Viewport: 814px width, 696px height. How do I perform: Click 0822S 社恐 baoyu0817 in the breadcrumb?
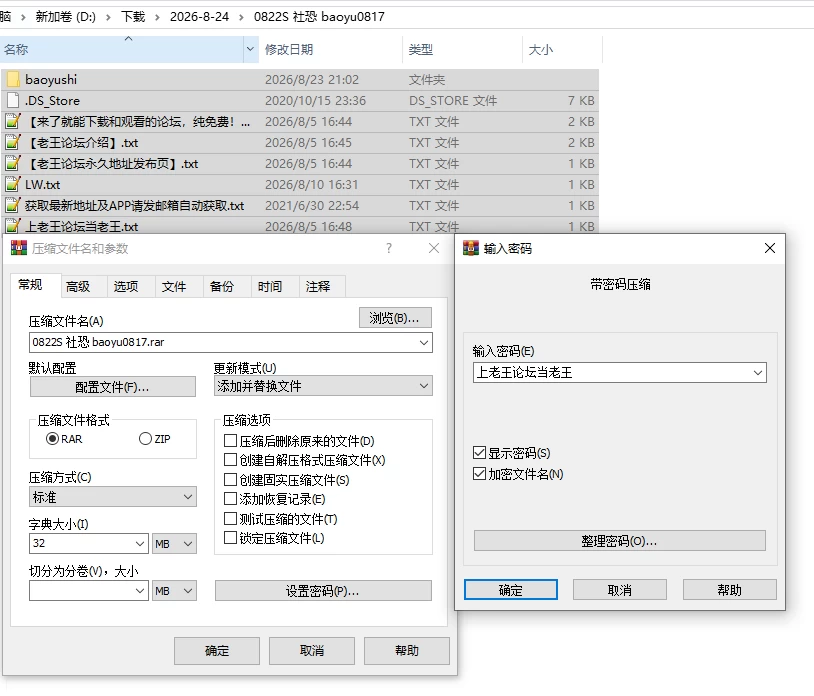pyautogui.click(x=319, y=17)
